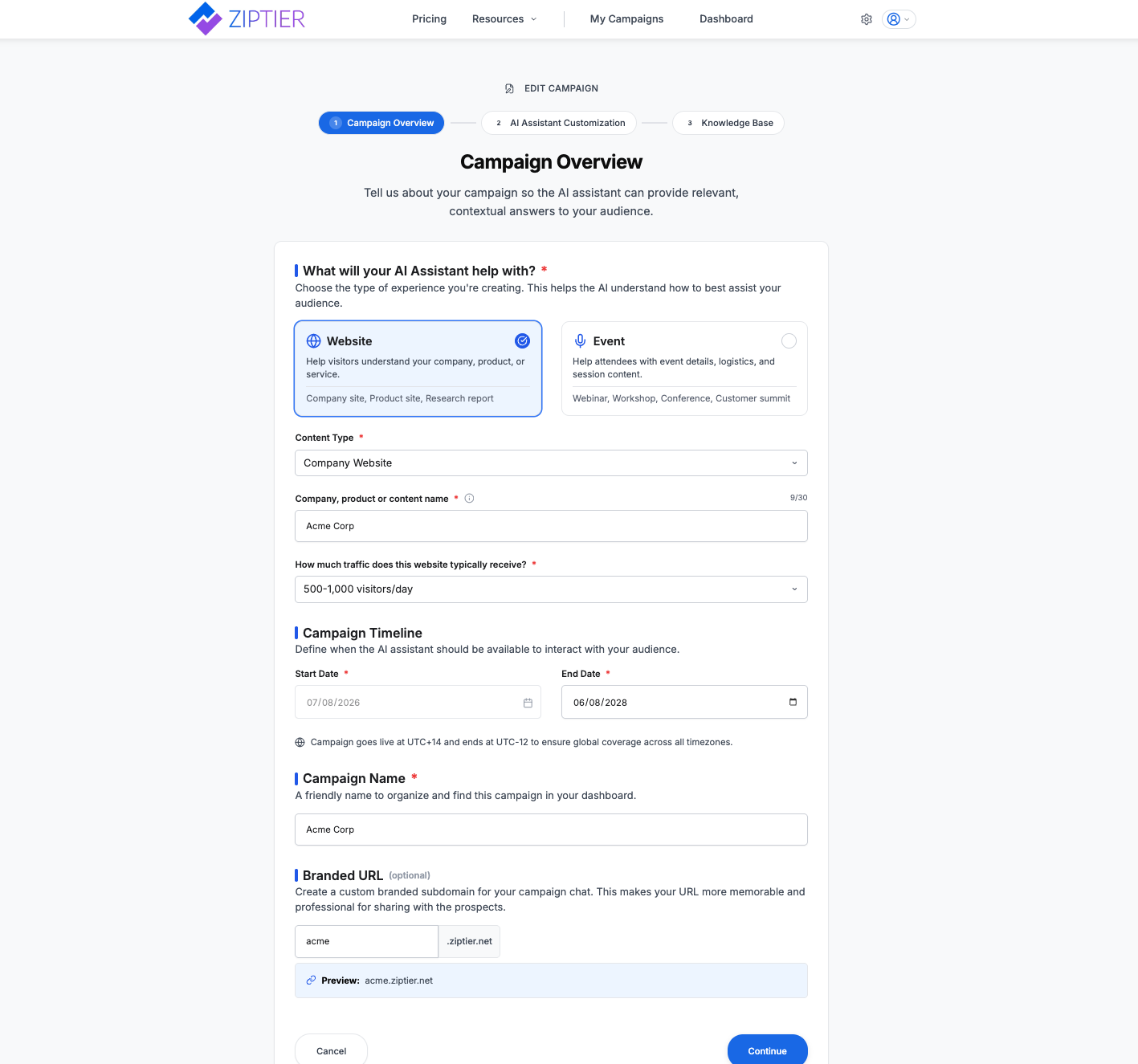This screenshot has height=1064, width=1138.
Task: Click the microphone icon on Event card
Action: [580, 341]
